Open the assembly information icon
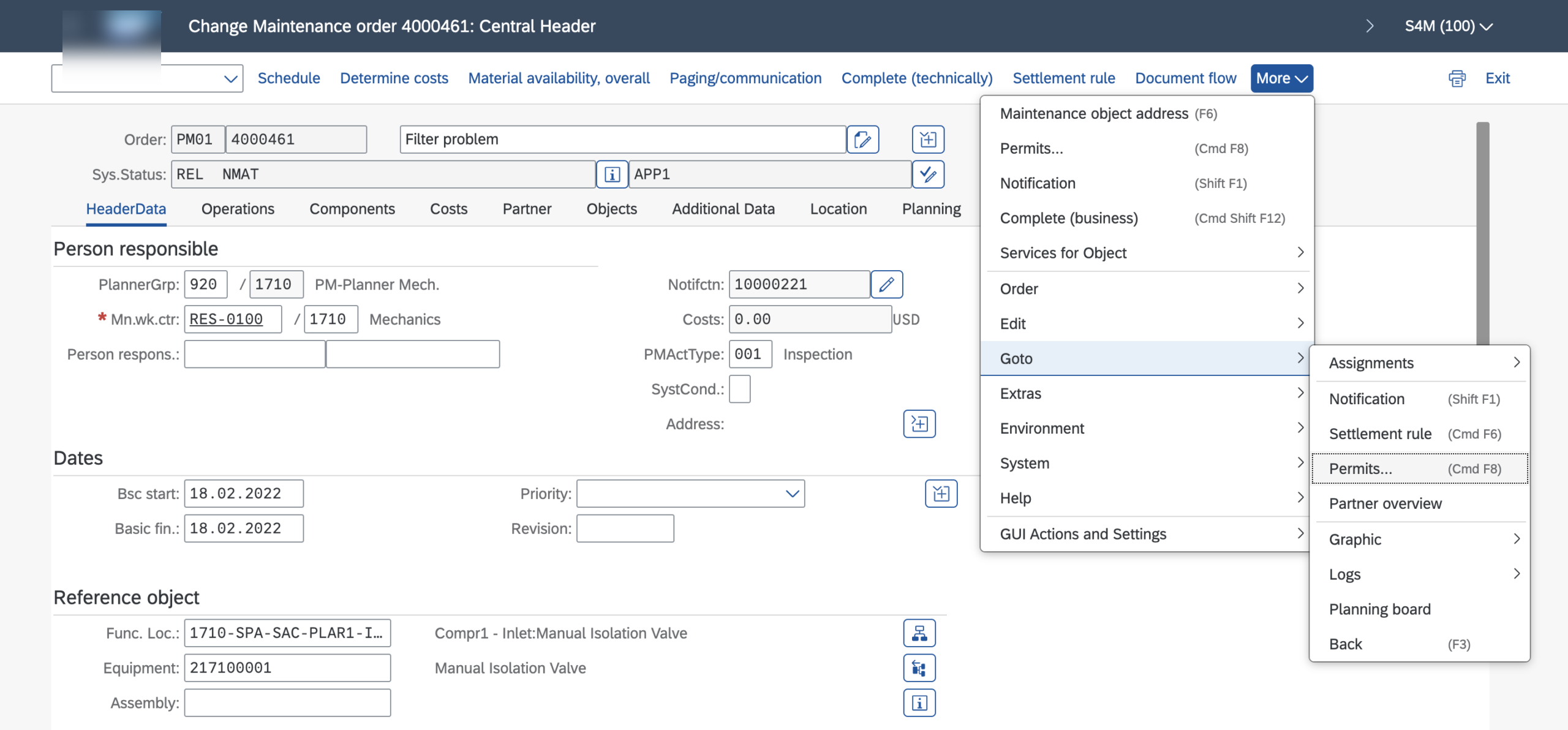1568x730 pixels. tap(919, 703)
